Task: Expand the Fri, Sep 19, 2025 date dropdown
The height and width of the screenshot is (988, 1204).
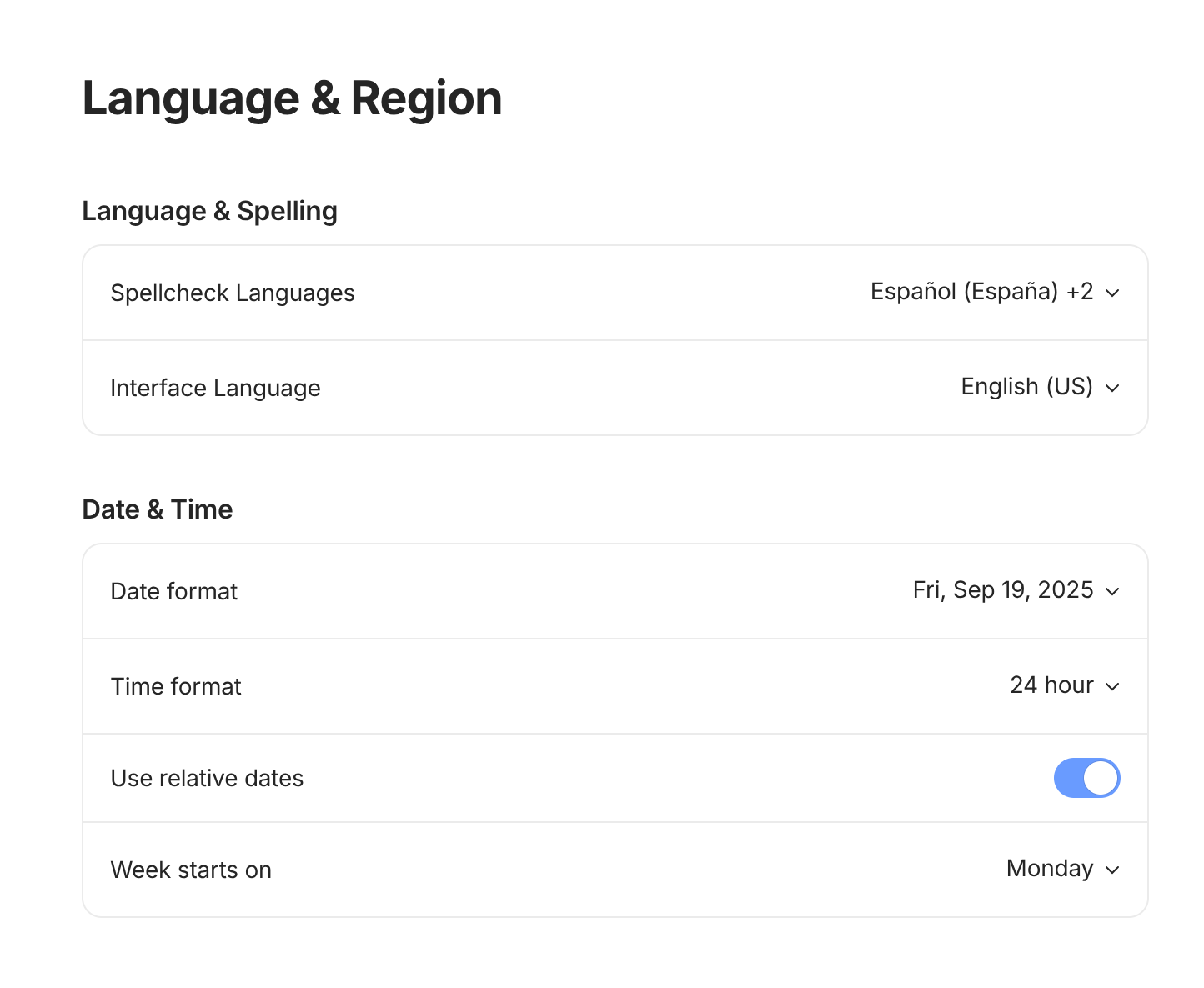Action: (1003, 590)
